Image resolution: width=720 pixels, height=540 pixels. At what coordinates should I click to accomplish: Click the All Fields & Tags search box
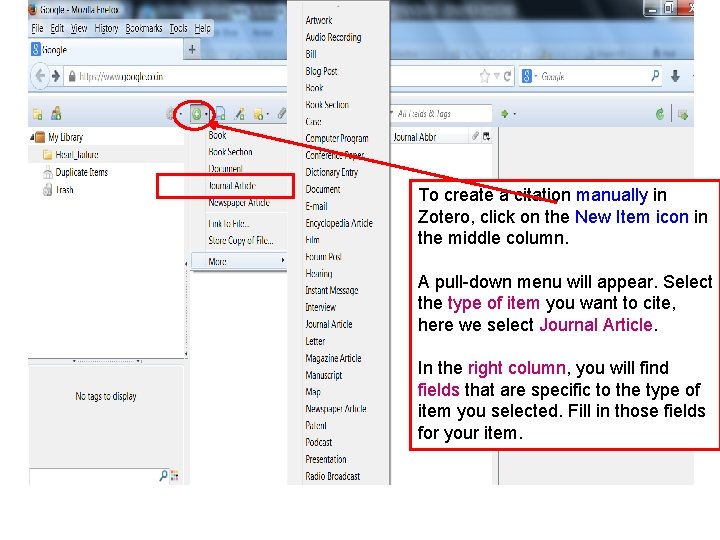[x=441, y=113]
